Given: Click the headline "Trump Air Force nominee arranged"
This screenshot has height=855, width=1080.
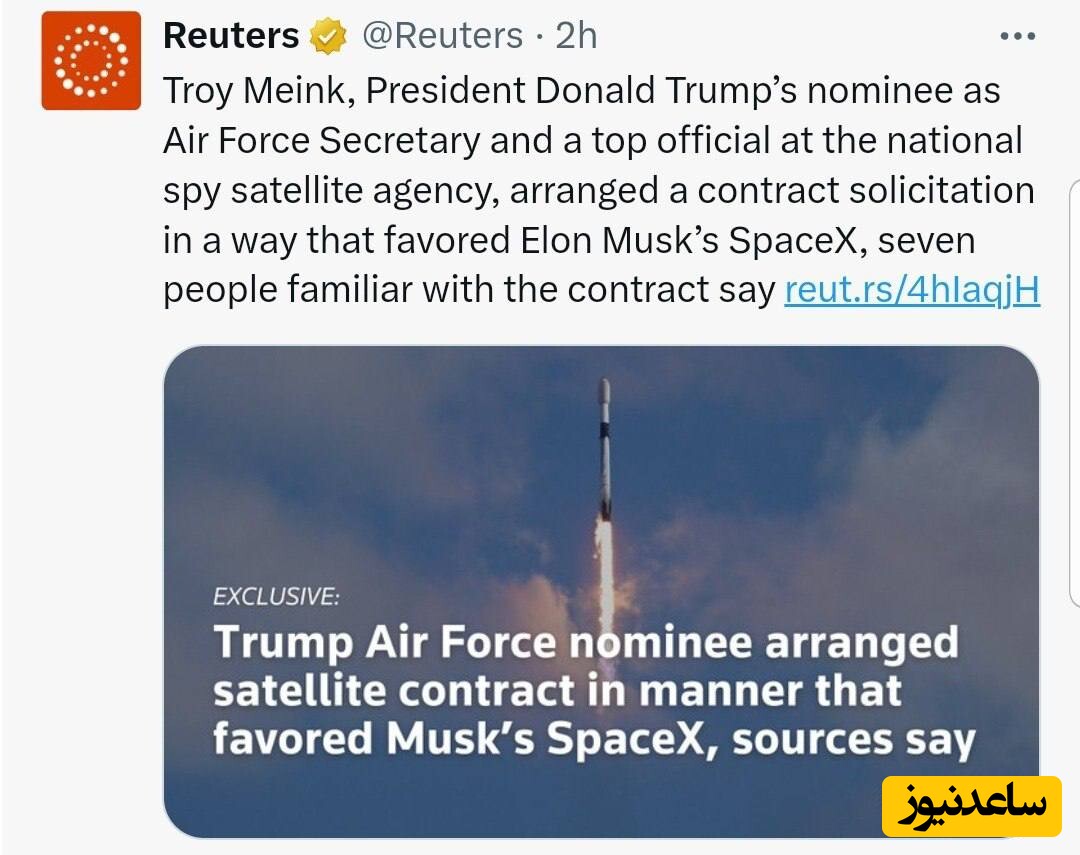Looking at the screenshot, I should click(585, 643).
